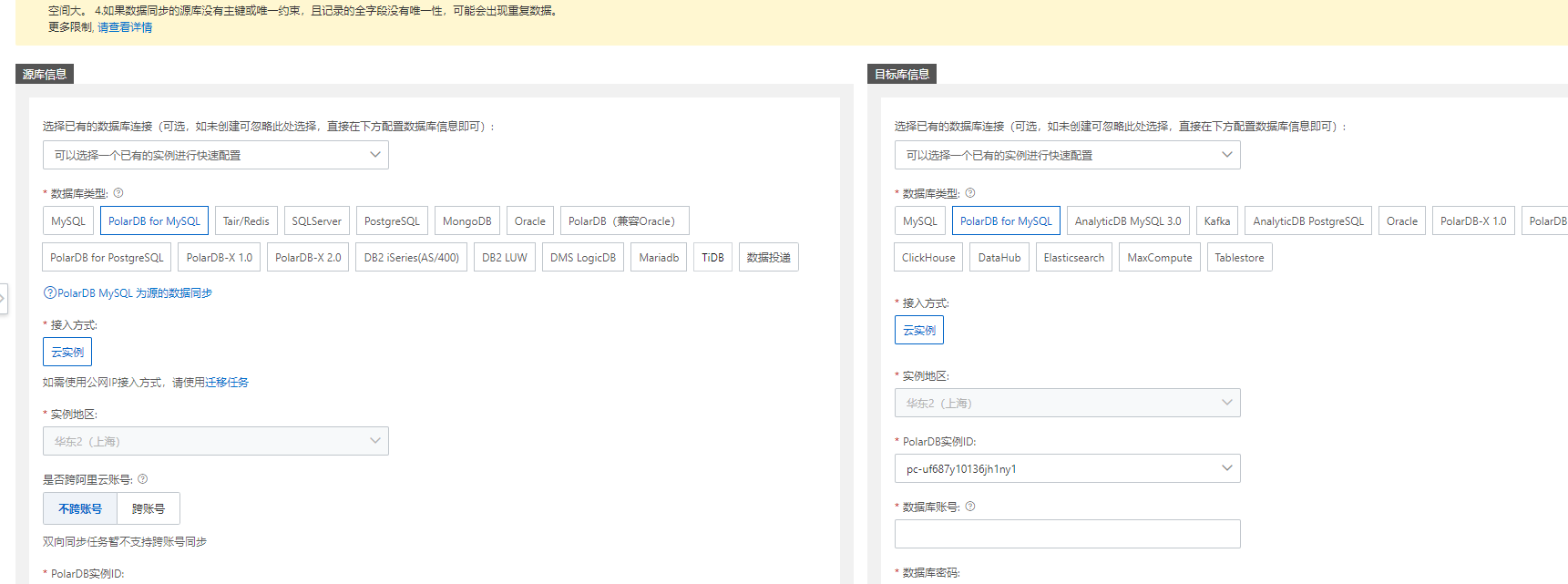Viewport: 1568px width, 584px height.
Task: Select Tablestore target database type
Action: [x=1240, y=258]
